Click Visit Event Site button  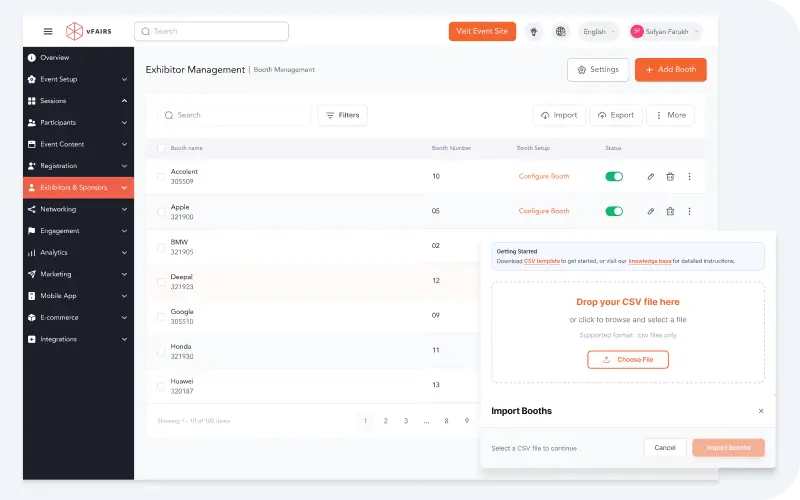[x=482, y=31]
